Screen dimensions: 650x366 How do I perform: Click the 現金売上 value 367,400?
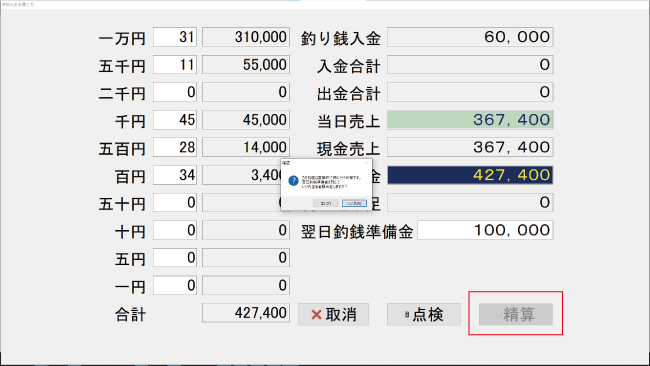tap(470, 147)
